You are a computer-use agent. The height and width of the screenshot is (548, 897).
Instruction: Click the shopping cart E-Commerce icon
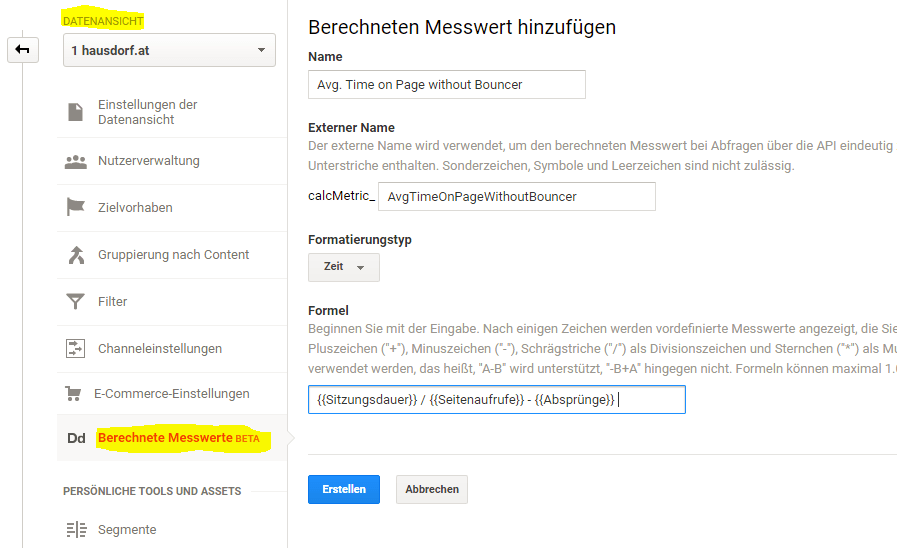[73, 394]
